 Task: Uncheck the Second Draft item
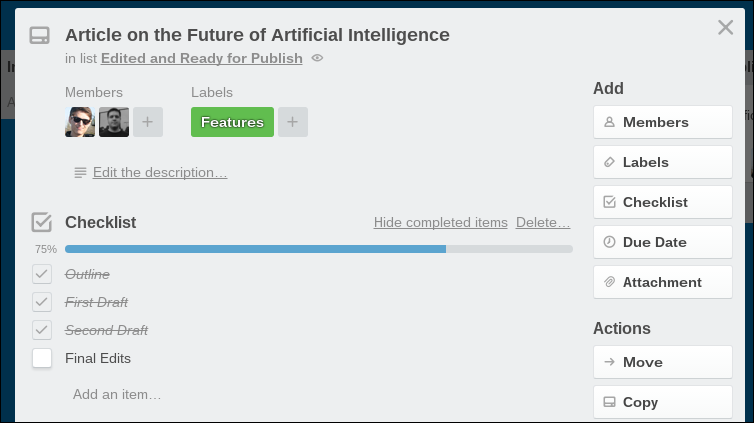tap(42, 330)
